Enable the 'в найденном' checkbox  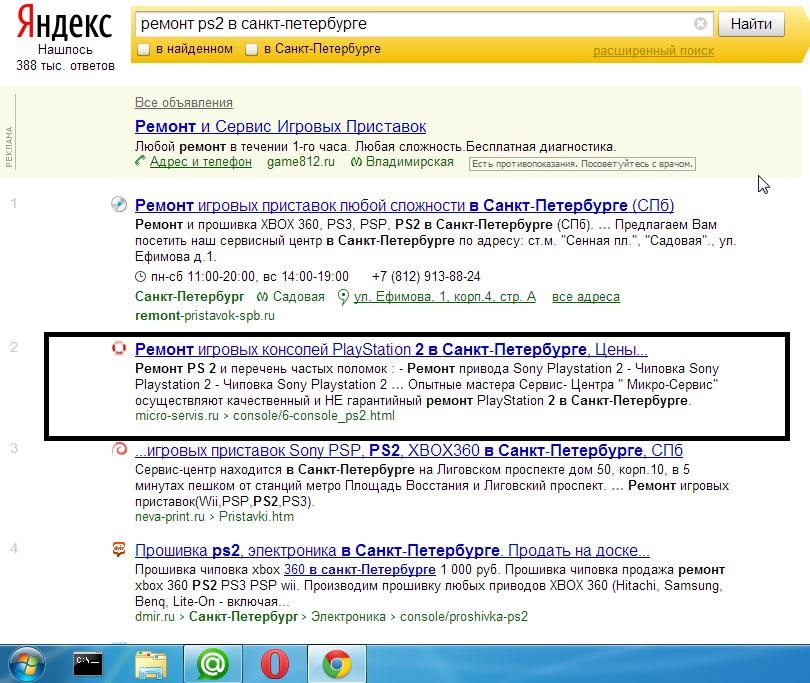click(144, 50)
